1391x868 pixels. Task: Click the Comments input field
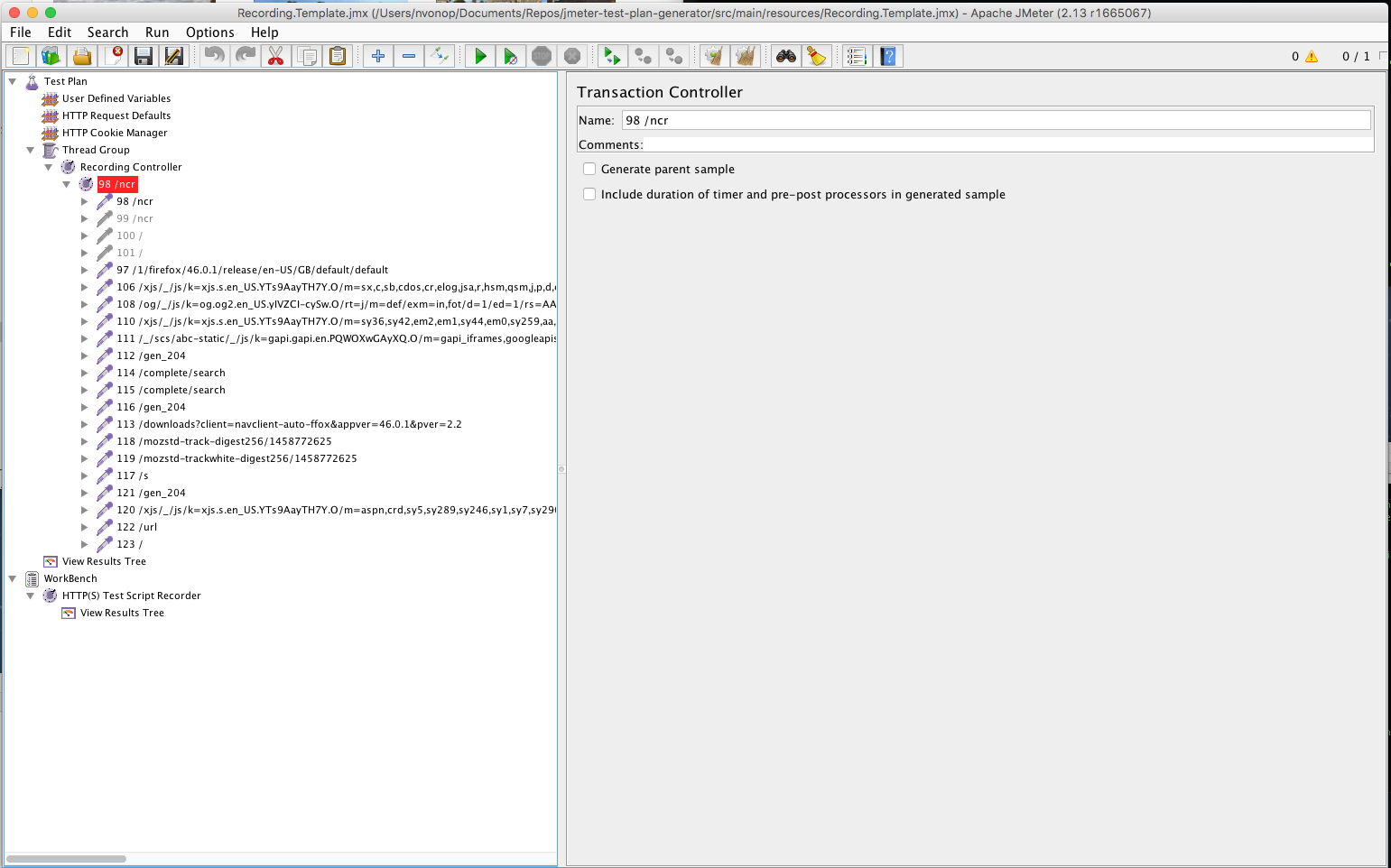click(1008, 144)
